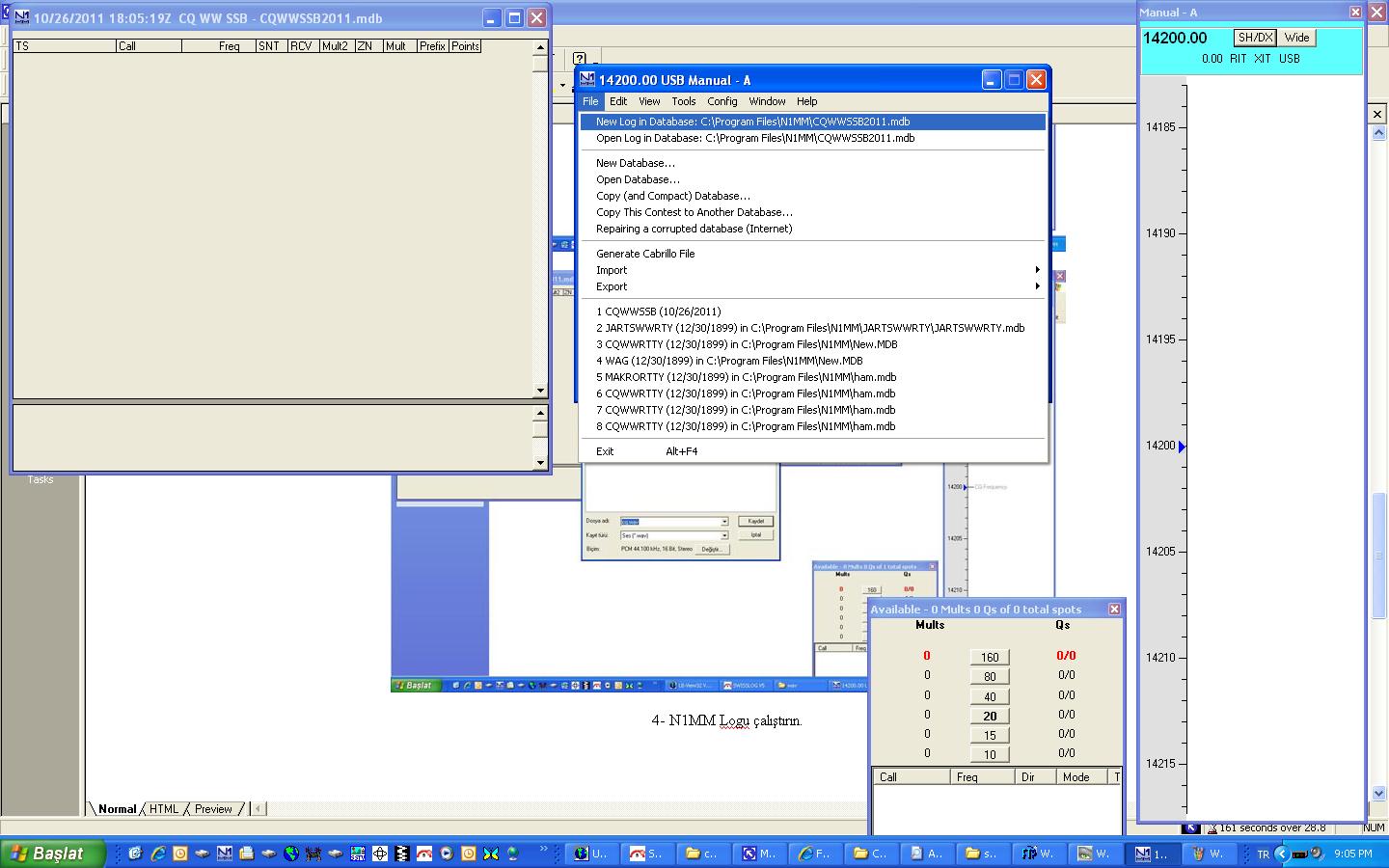The width and height of the screenshot is (1389, 868).
Task: Toggle XIT in the bandmap
Action: pyautogui.click(x=1264, y=59)
